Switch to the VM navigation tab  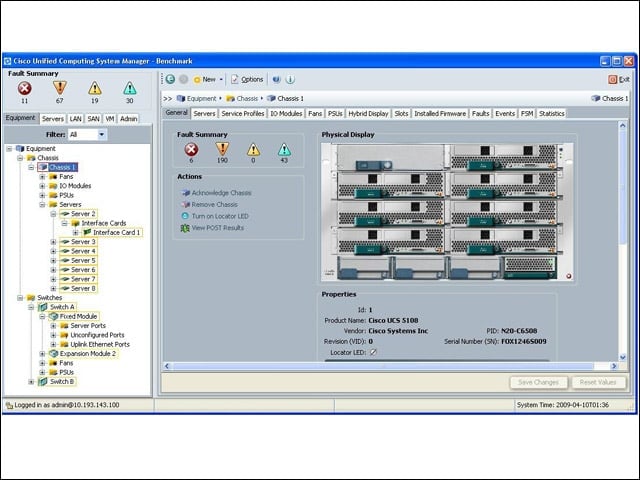[x=110, y=119]
